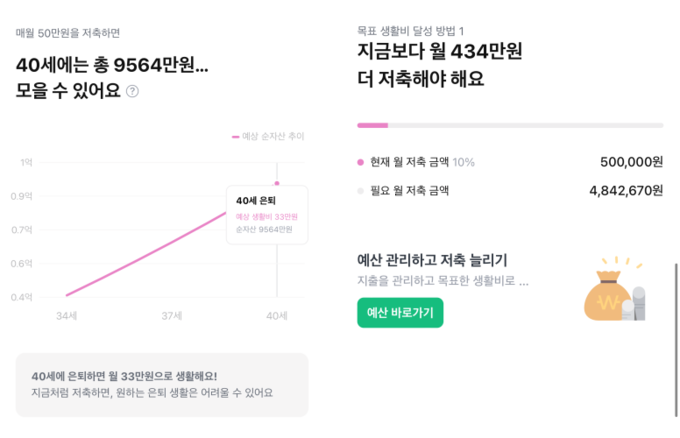680x438 pixels.
Task: Click the 예산 관리하고 저축 늘리기 heading
Action: tap(432, 260)
